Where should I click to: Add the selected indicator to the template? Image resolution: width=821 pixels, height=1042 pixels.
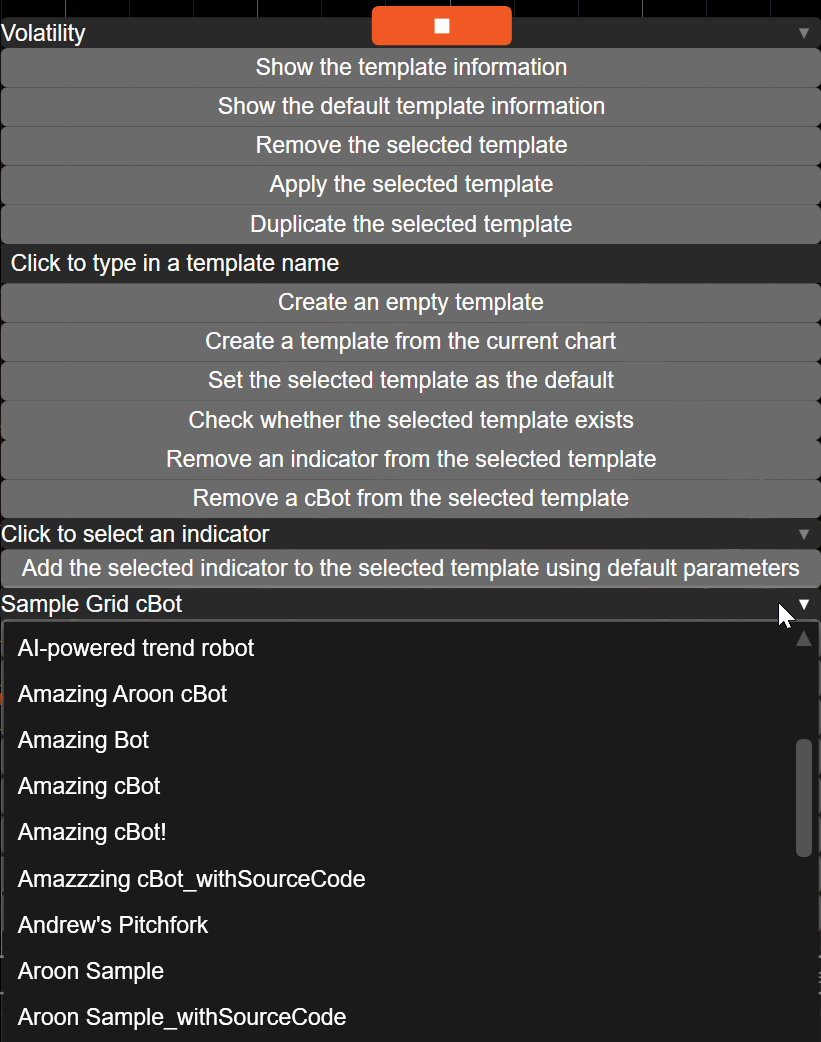pyautogui.click(x=411, y=568)
